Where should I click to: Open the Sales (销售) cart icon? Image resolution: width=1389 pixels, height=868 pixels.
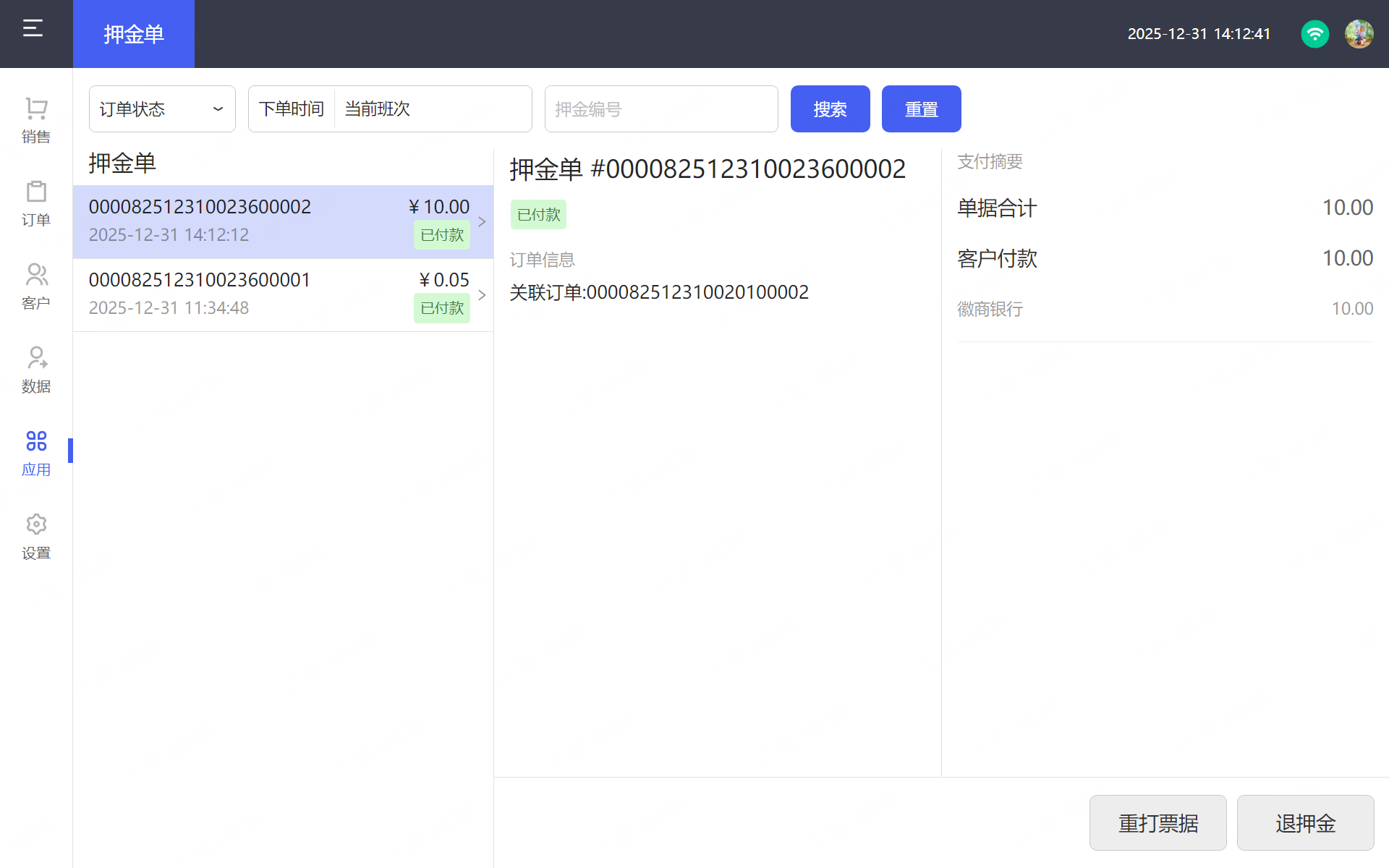tap(36, 109)
